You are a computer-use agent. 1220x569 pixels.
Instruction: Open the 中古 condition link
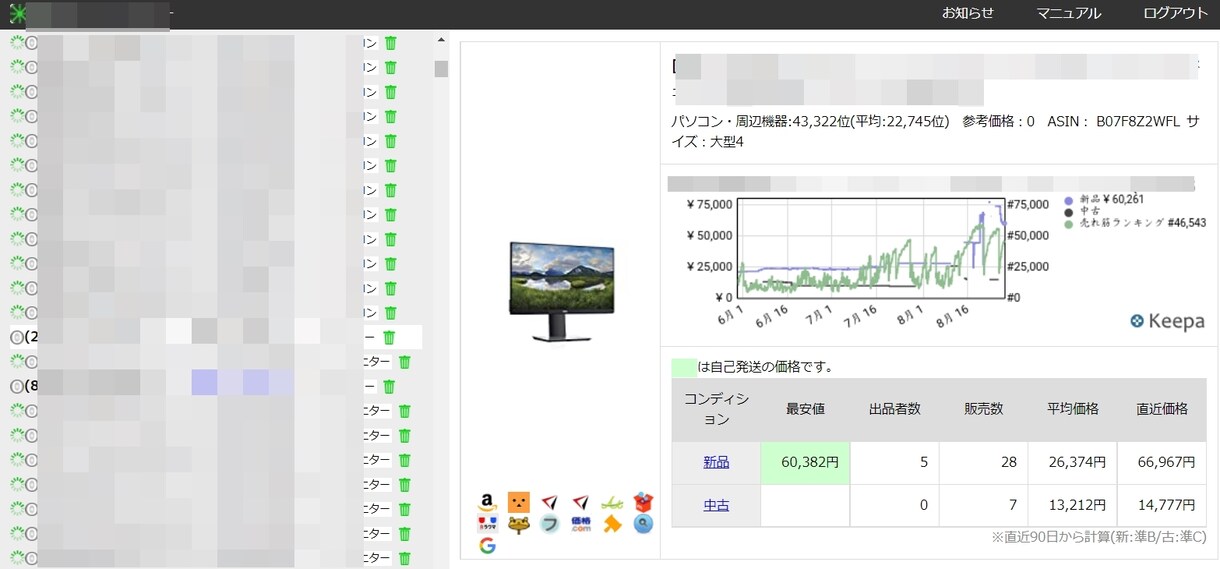[x=716, y=505]
